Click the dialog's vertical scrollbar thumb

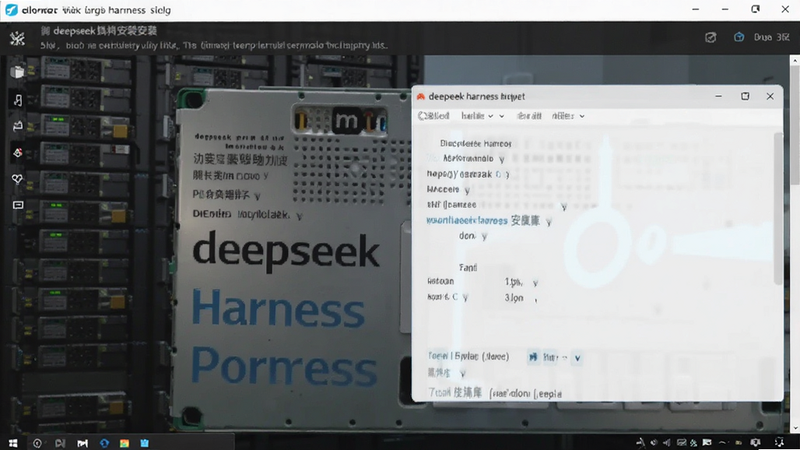point(778,208)
